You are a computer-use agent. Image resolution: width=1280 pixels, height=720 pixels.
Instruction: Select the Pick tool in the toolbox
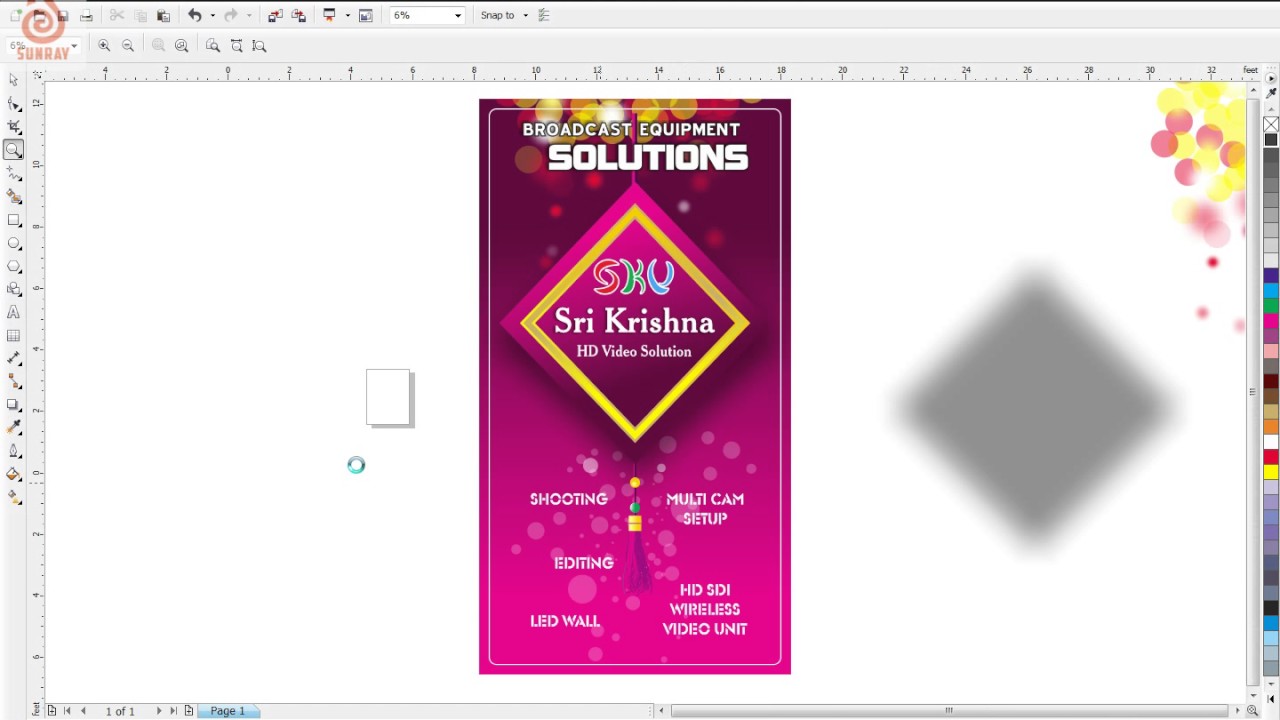pos(13,80)
